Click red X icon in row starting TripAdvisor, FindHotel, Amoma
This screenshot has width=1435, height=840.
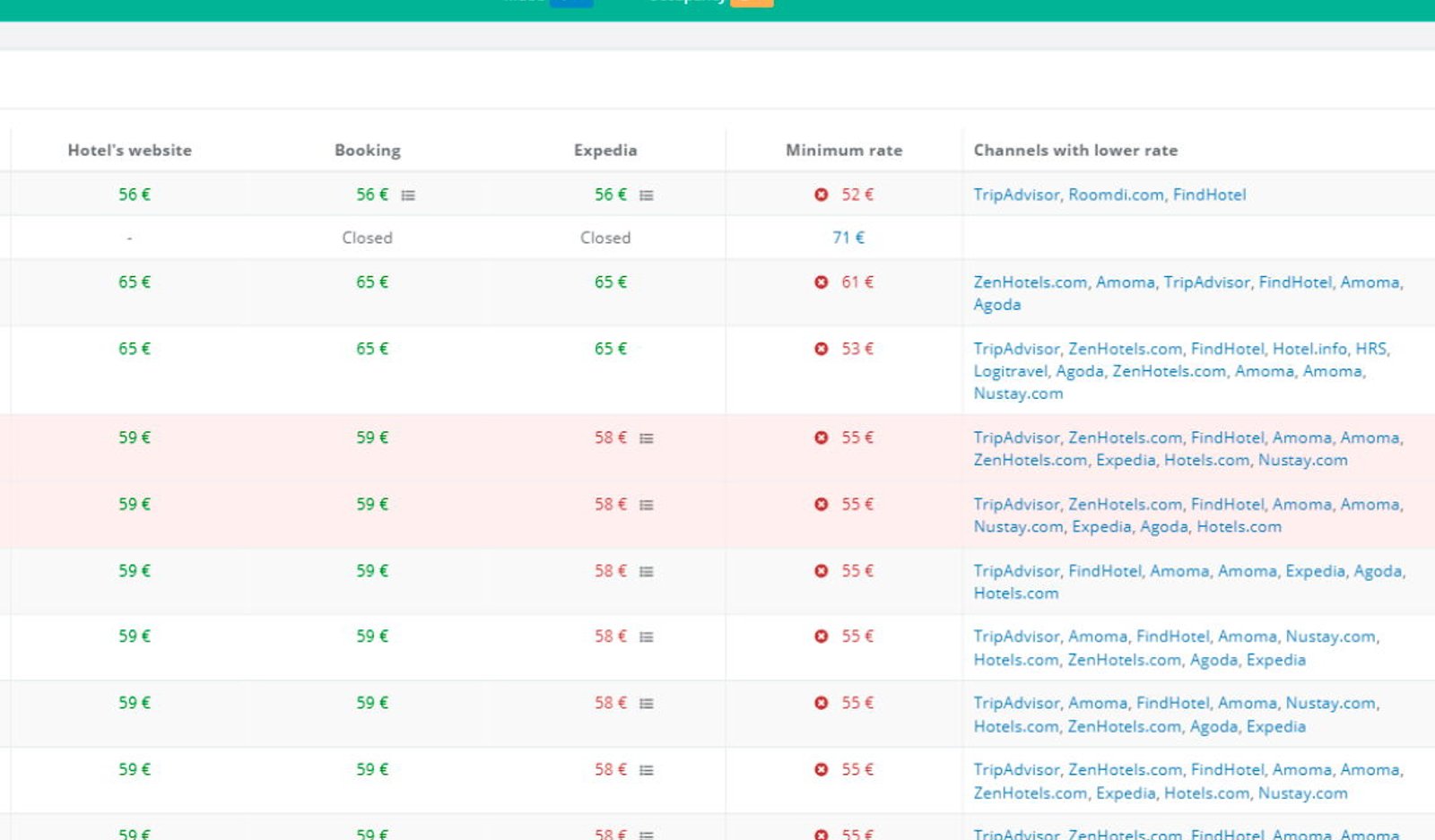tap(821, 571)
